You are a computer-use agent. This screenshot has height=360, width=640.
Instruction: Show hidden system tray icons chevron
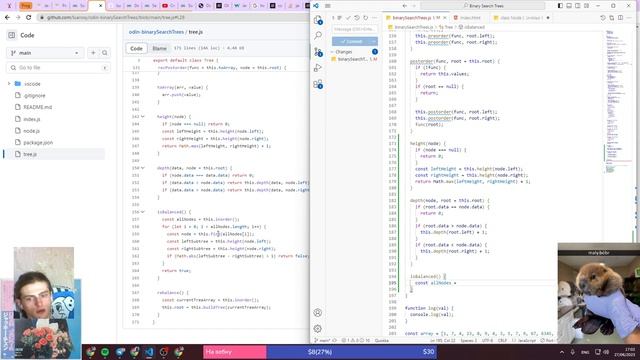(x=562, y=352)
